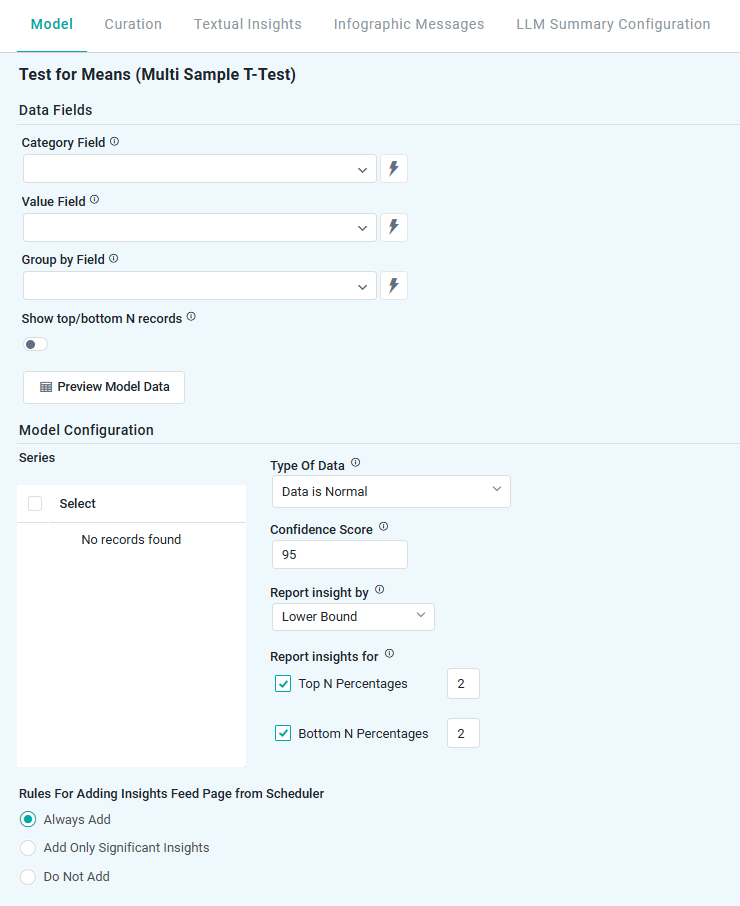Click the lightning icon beside Category Field
This screenshot has height=906, width=740.
394,169
